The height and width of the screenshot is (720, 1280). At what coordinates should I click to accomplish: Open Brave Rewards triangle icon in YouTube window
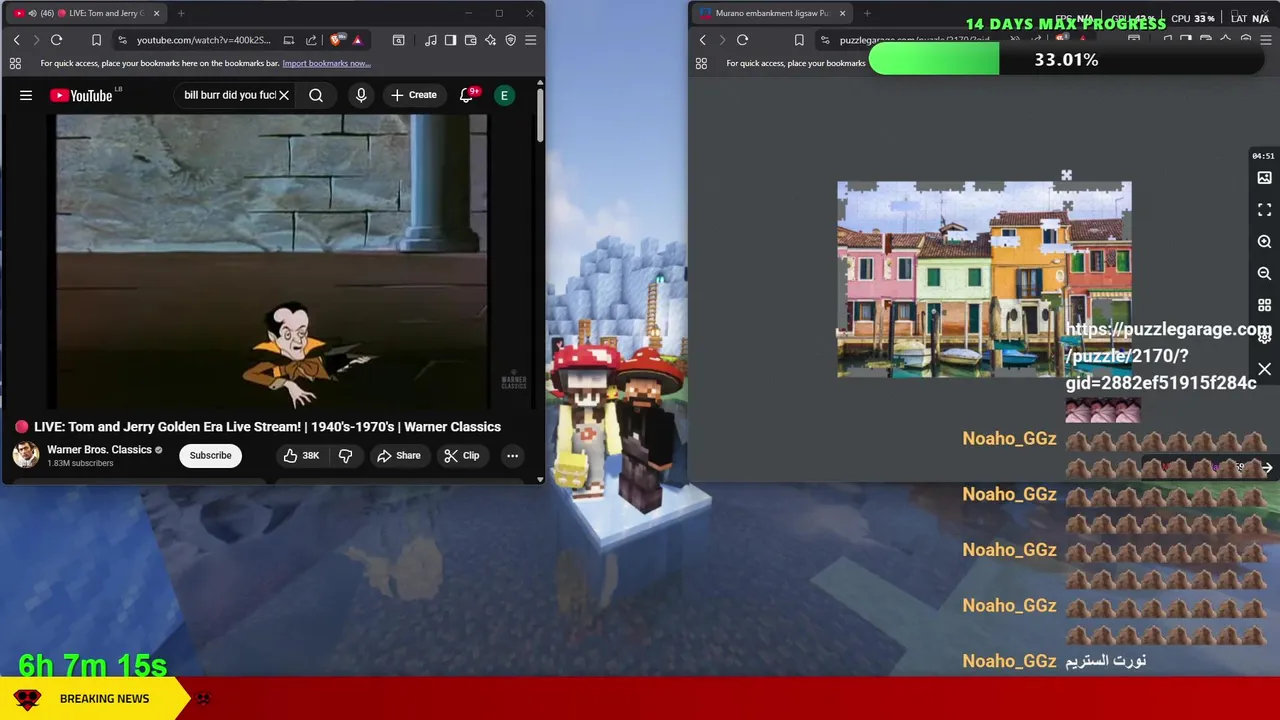click(357, 40)
